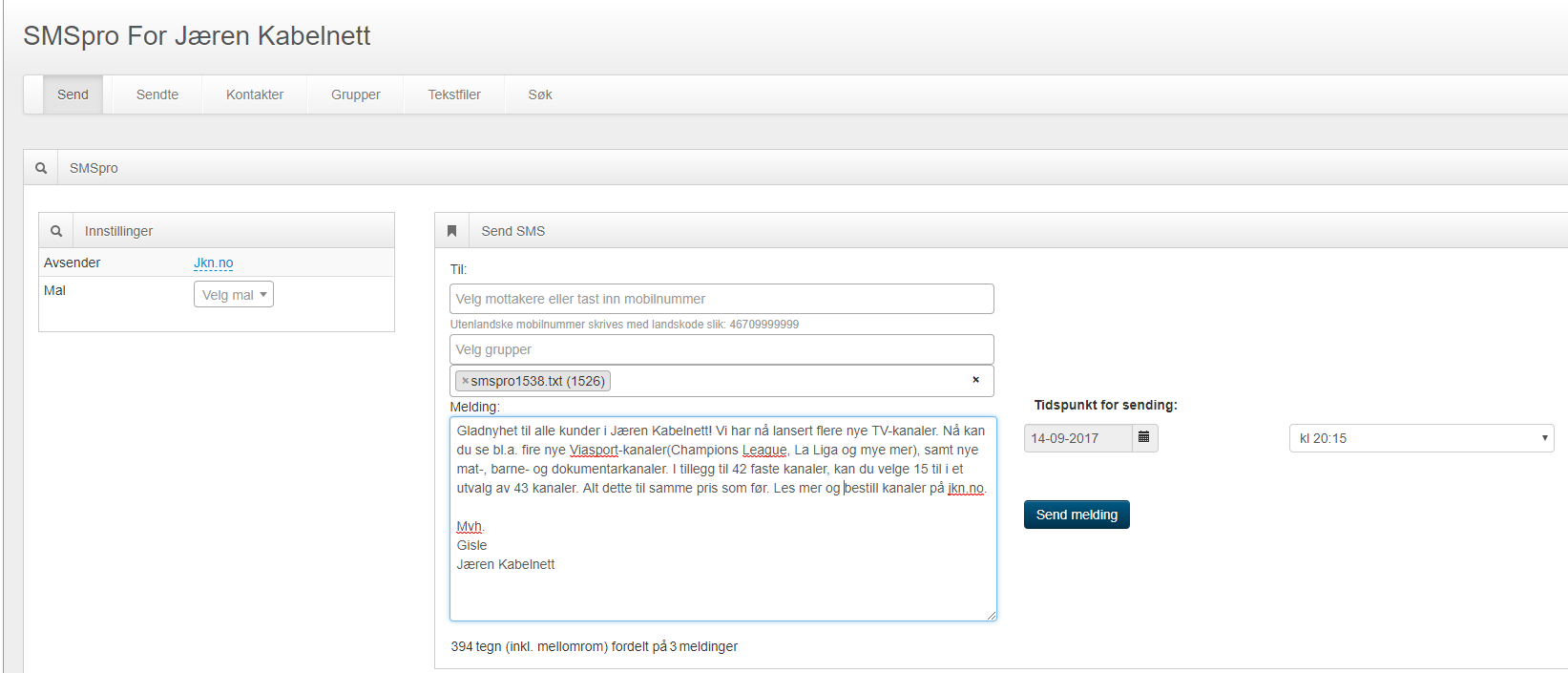
Task: Select the Søk tab
Action: click(x=540, y=95)
